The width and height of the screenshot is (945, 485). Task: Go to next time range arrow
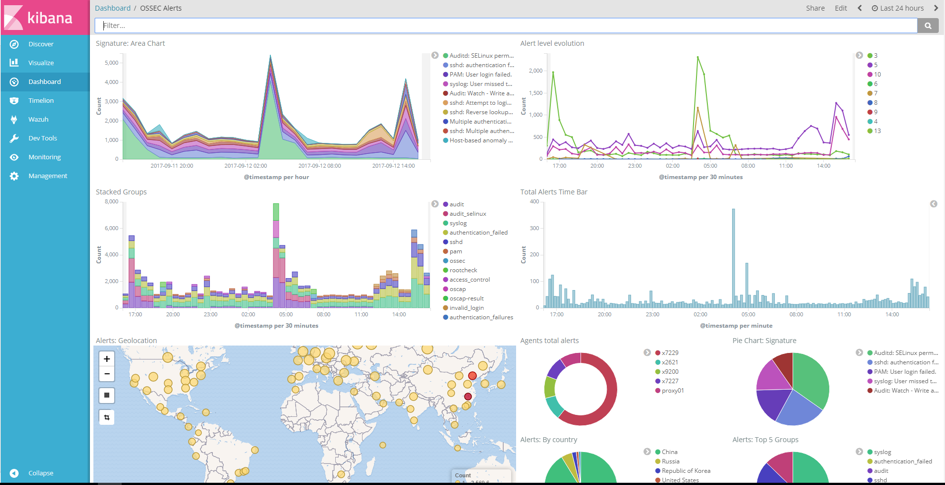(936, 8)
